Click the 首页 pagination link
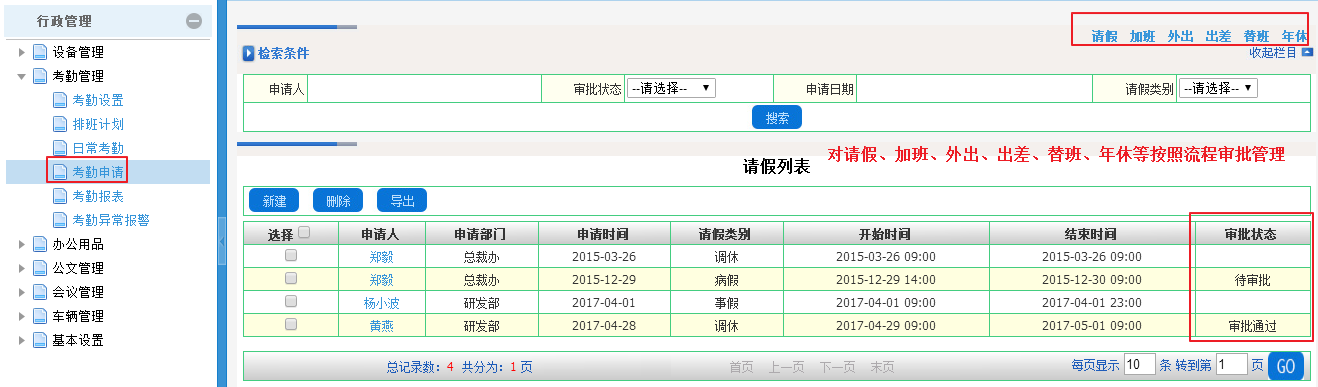This screenshot has height=387, width=1318. click(x=742, y=367)
